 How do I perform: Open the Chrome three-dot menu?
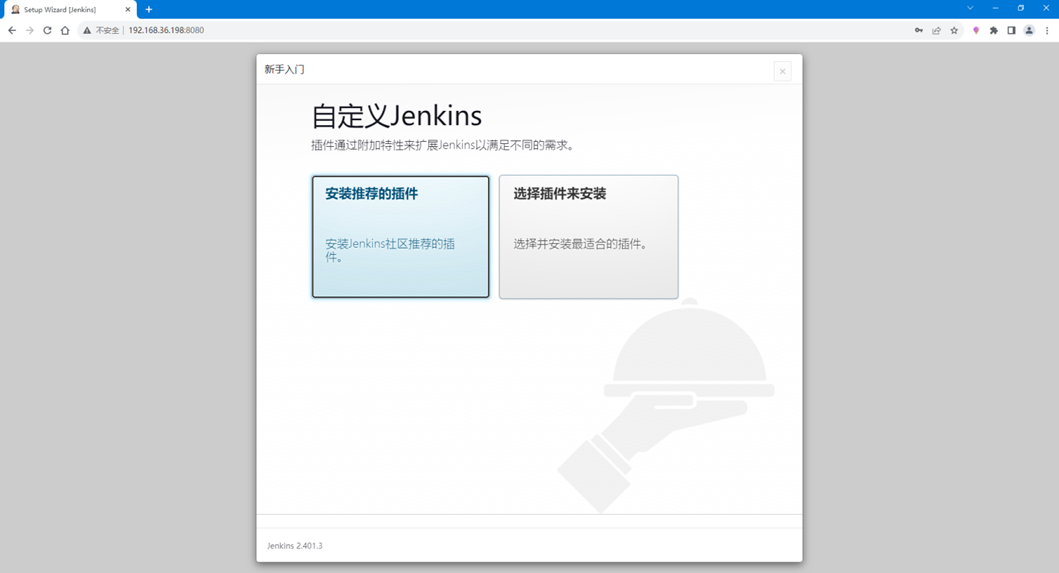coord(1047,30)
